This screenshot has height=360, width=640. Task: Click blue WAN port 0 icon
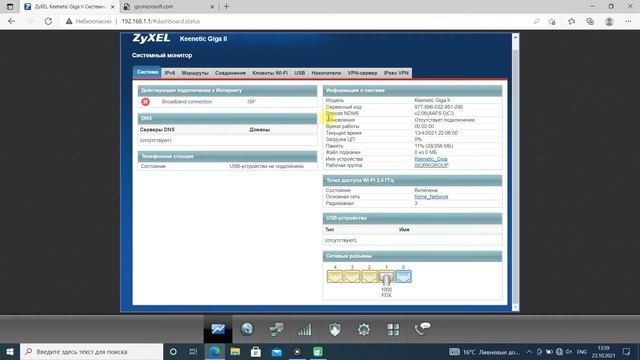coord(403,276)
